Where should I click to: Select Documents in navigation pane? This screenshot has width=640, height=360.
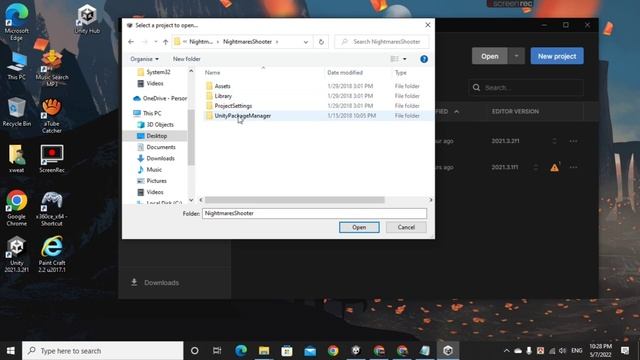coord(161,147)
